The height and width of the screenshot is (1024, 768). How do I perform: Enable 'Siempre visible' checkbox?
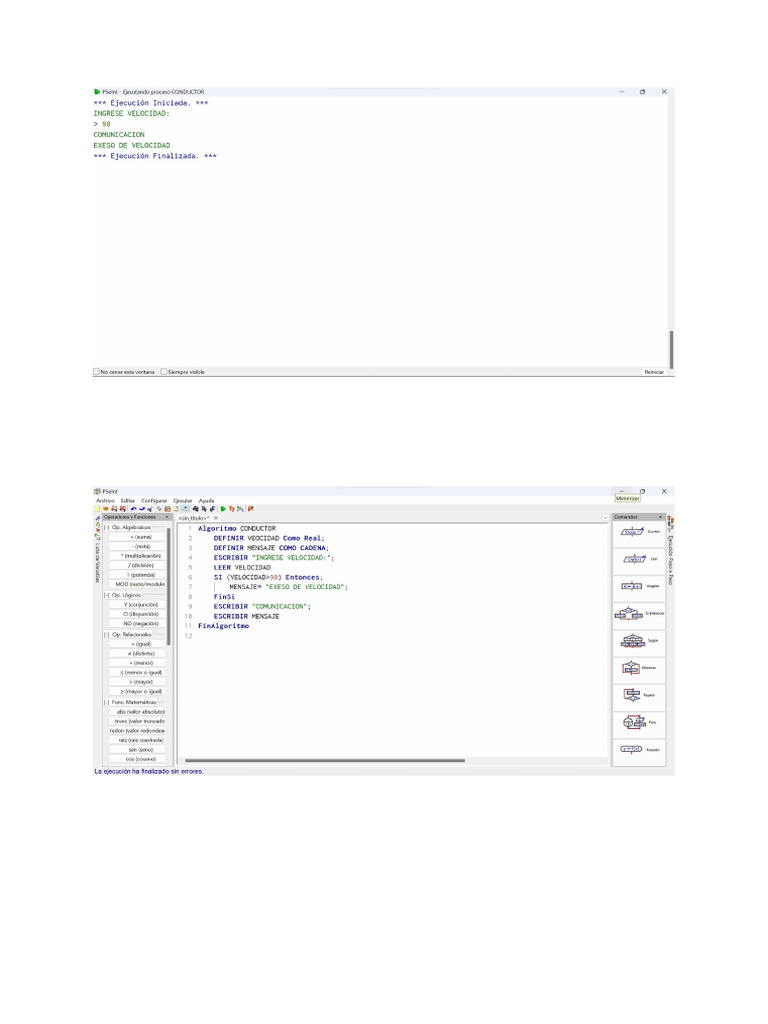pos(164,372)
